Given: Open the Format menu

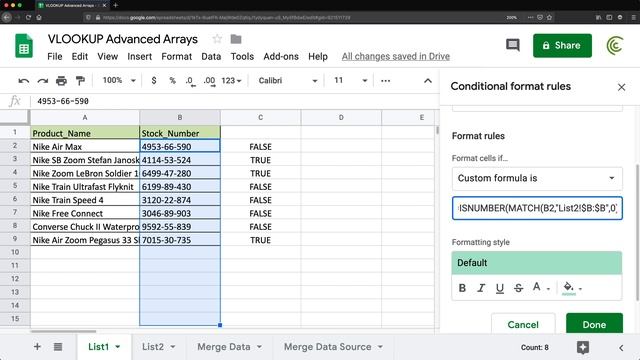Looking at the screenshot, I should (176, 56).
